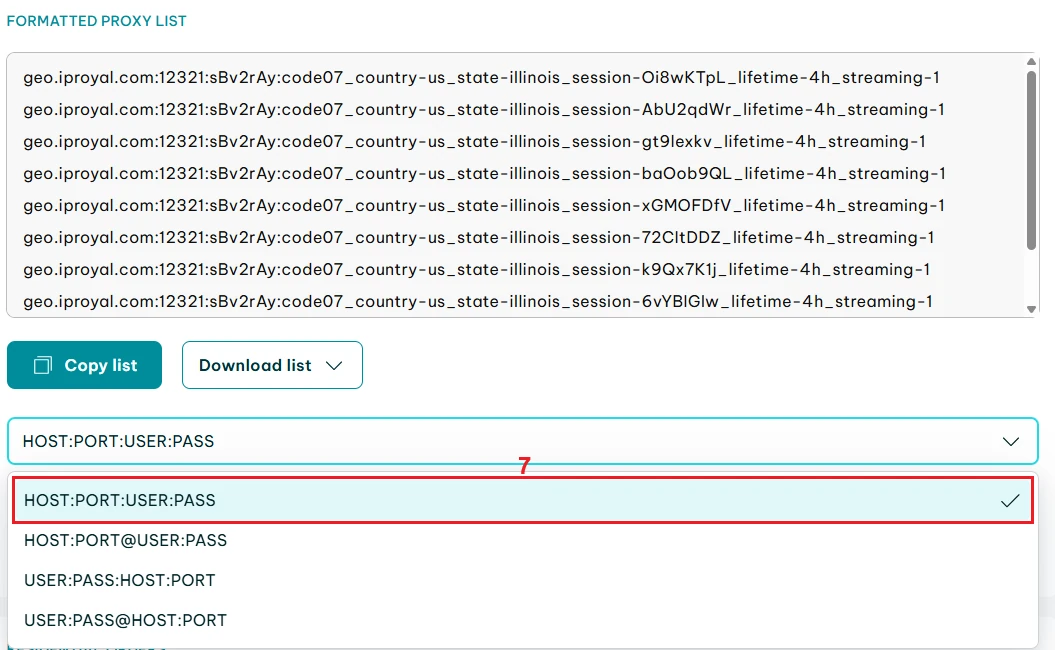Viewport: 1055px width, 650px height.
Task: Click the proxy line with session xGMOFDfV
Action: (x=484, y=206)
